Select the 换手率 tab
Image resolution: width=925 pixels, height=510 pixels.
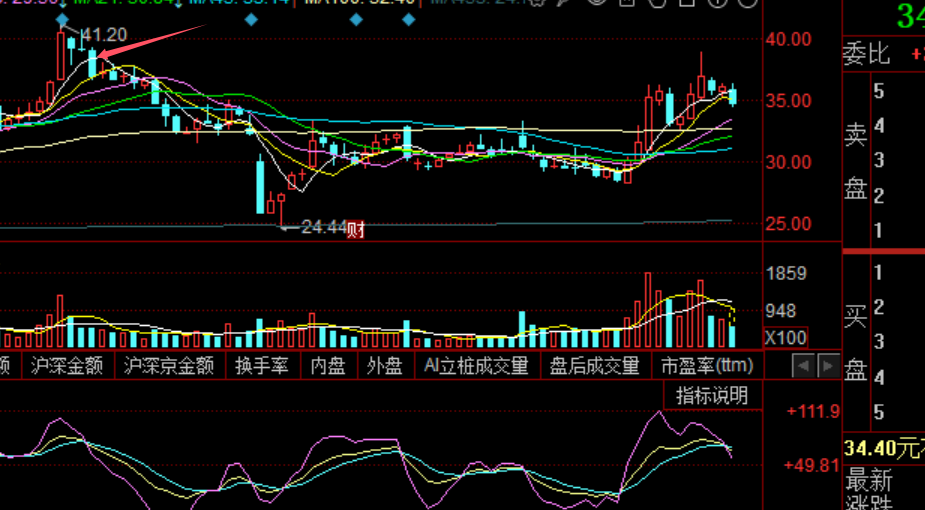(262, 366)
